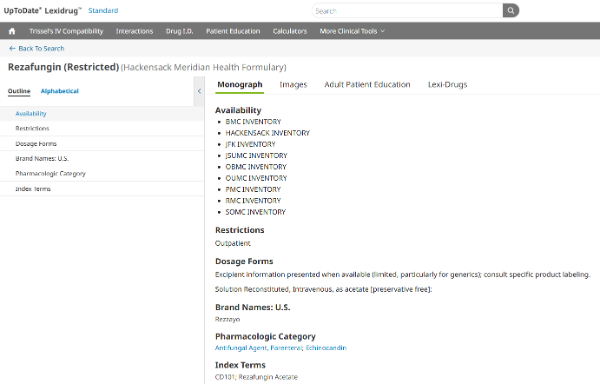Go to the home icon

(12, 31)
